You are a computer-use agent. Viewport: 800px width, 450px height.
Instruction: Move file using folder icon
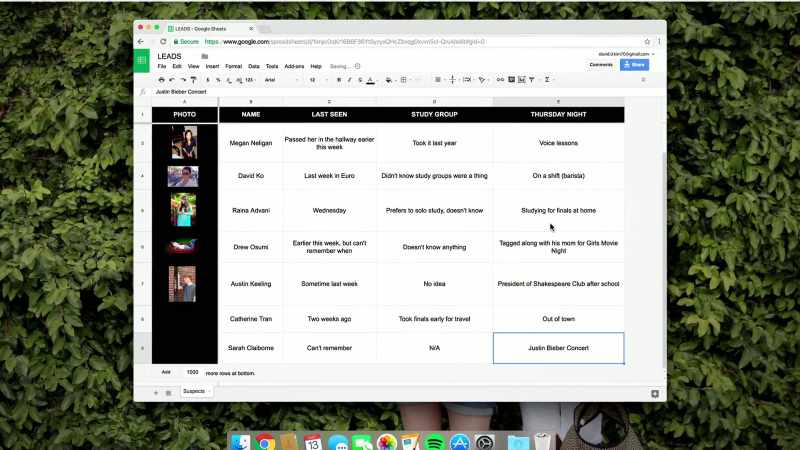click(205, 56)
